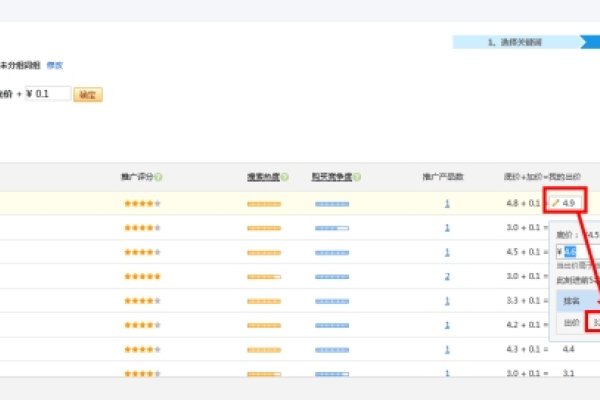
Task: Open the product count link in the 4.8 + 0.1 row
Action: click(447, 203)
